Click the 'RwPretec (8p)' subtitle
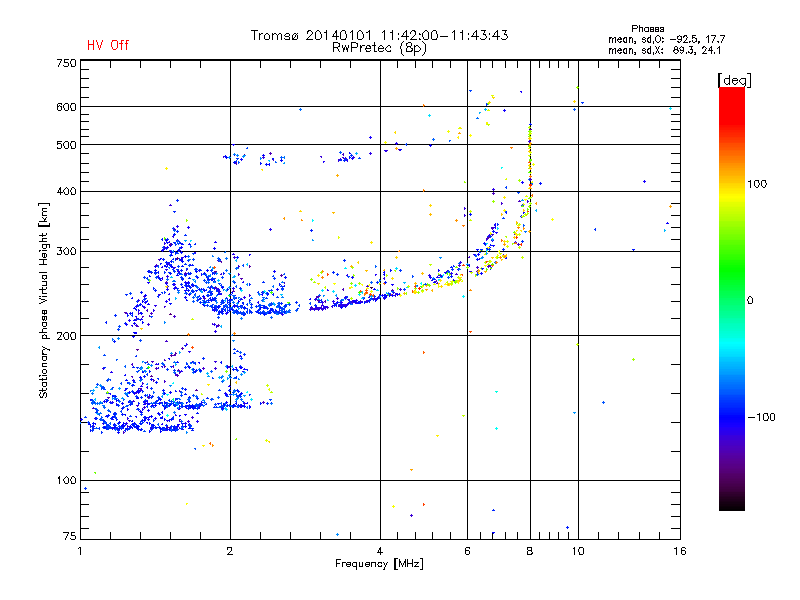 pos(379,48)
